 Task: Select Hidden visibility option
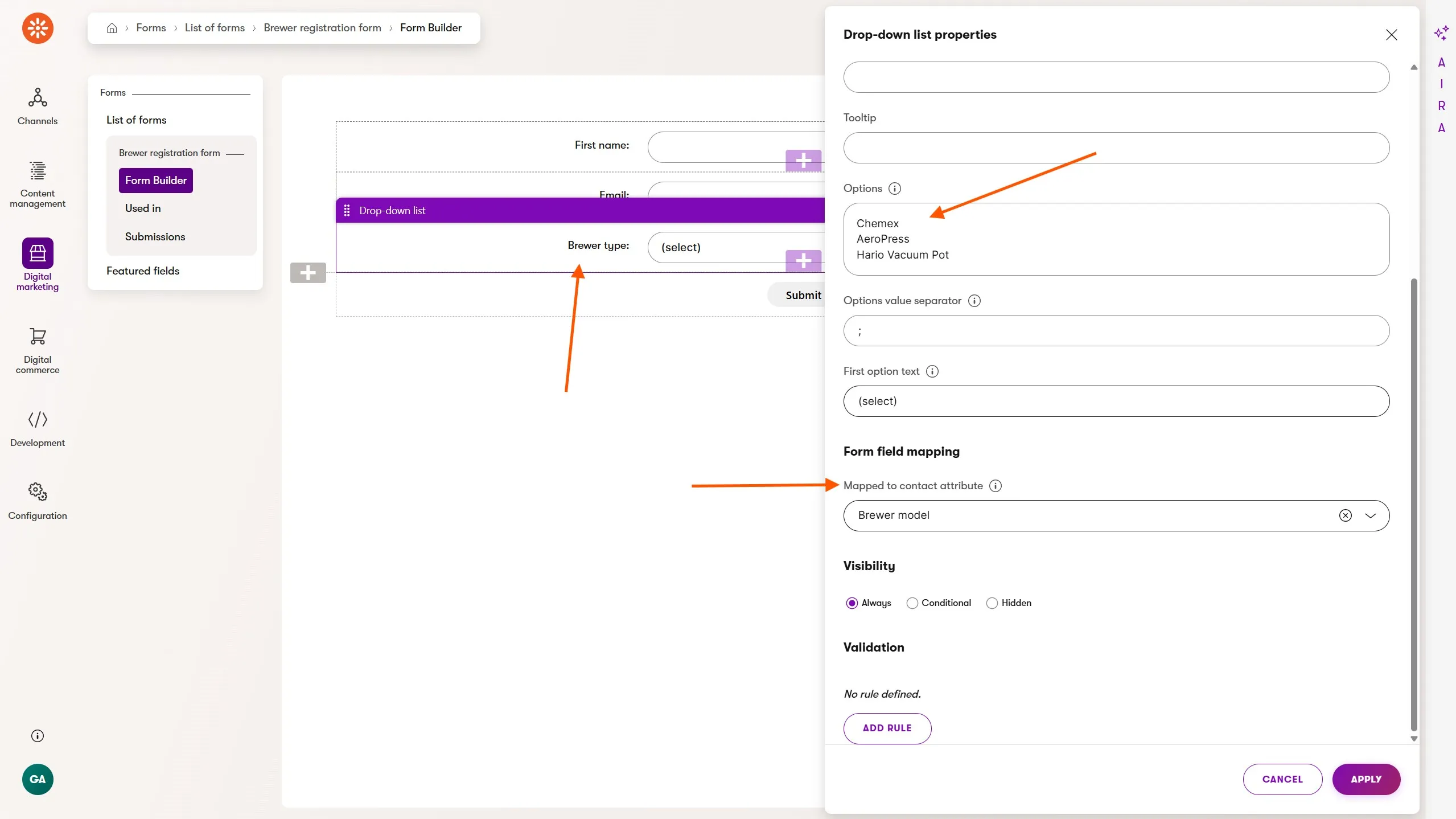992,603
